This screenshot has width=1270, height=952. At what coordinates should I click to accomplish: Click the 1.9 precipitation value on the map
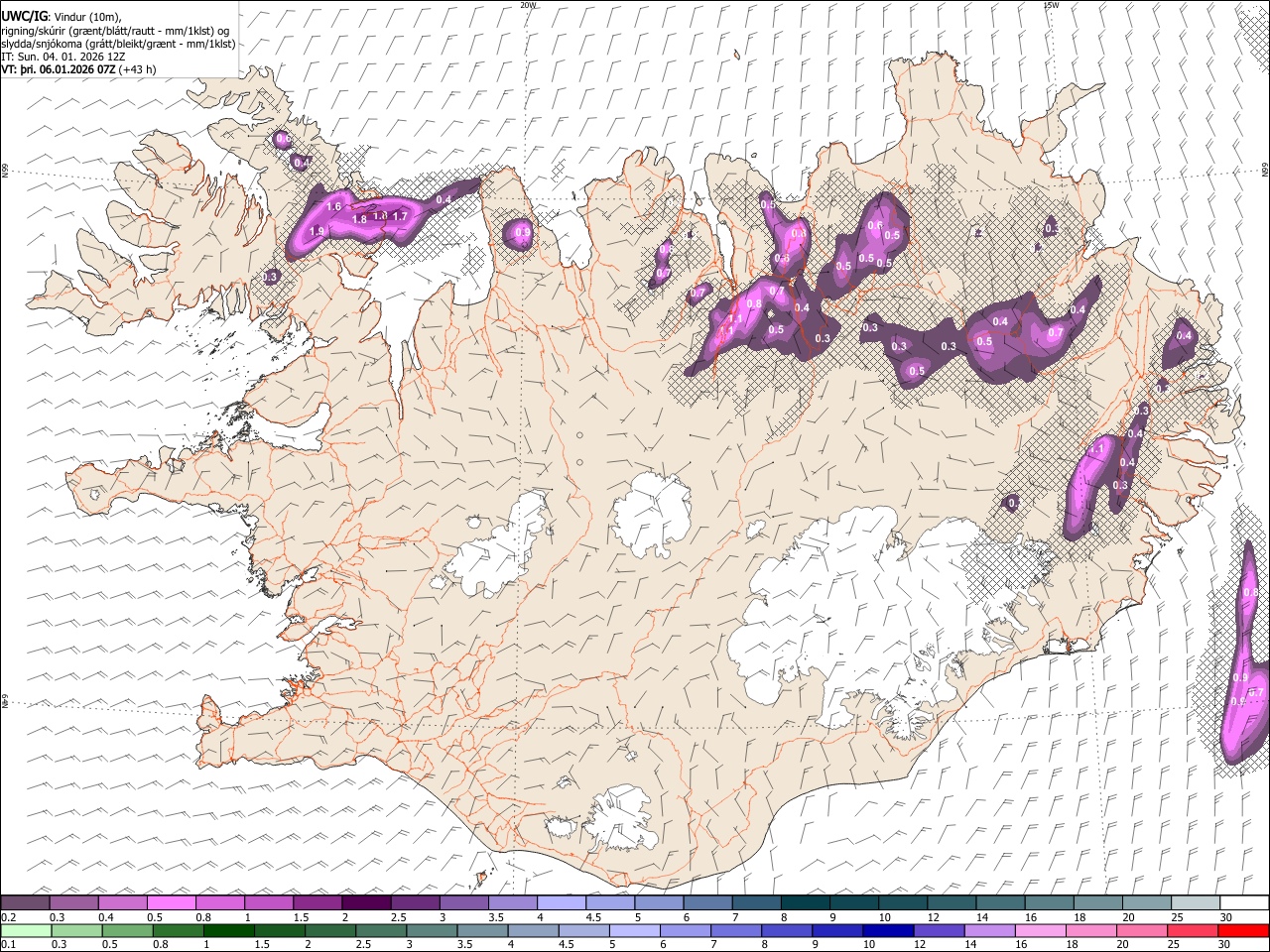[317, 231]
